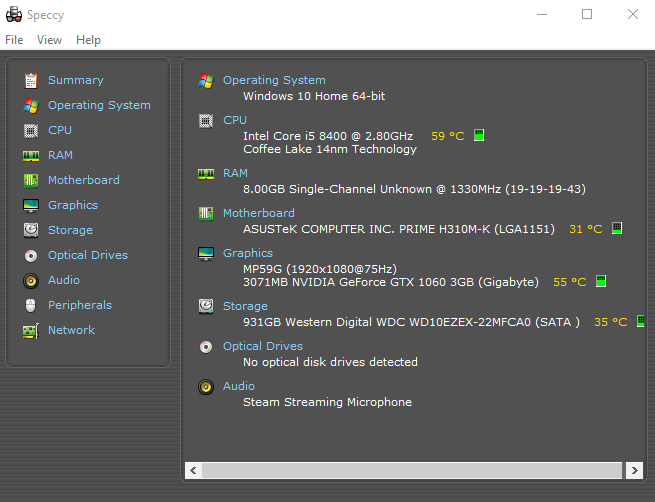Viewport: 655px width, 502px height.
Task: Click the Motherboard icon in summary panel
Action: (x=206, y=214)
